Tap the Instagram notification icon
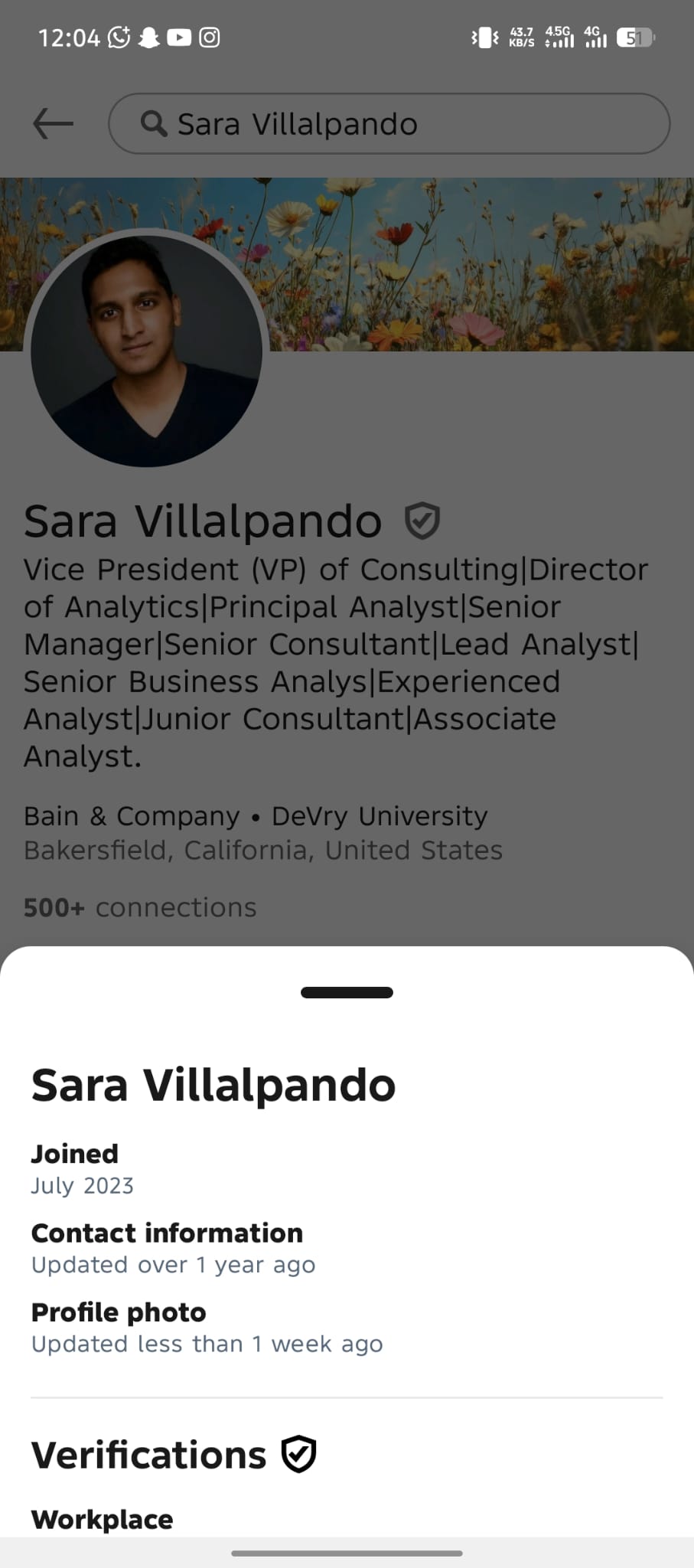 (x=210, y=37)
